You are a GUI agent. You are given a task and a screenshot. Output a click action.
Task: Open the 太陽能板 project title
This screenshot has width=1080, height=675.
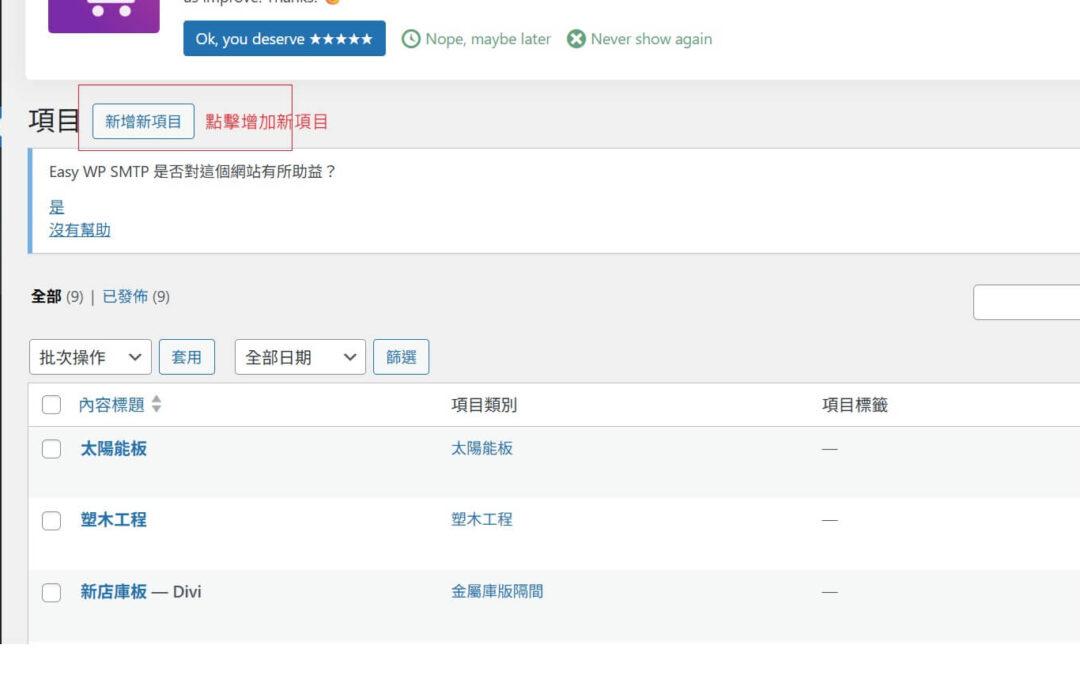coord(114,448)
